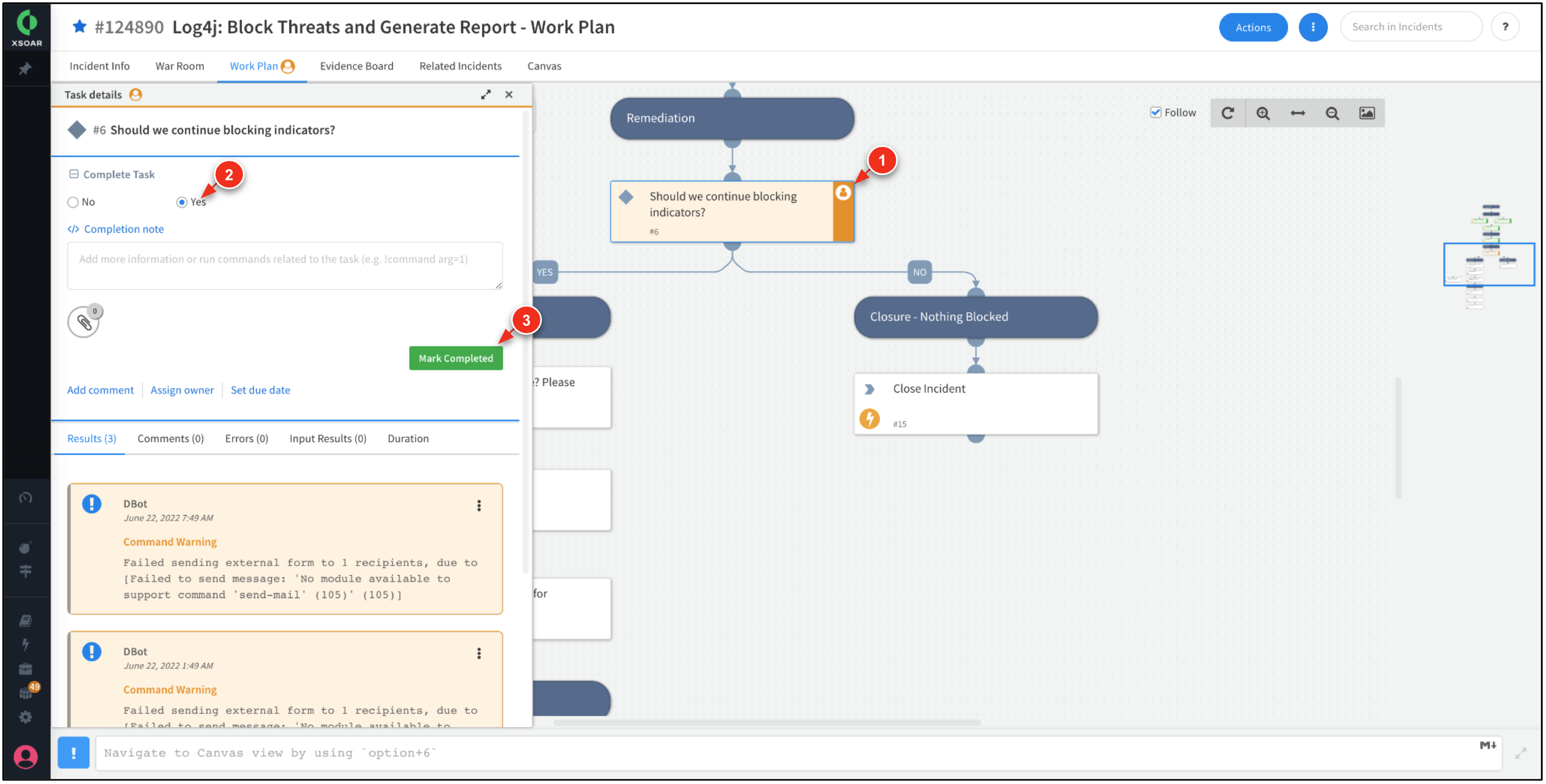Export the work plan as image
Image resolution: width=1546 pixels, height=784 pixels.
tap(1367, 113)
